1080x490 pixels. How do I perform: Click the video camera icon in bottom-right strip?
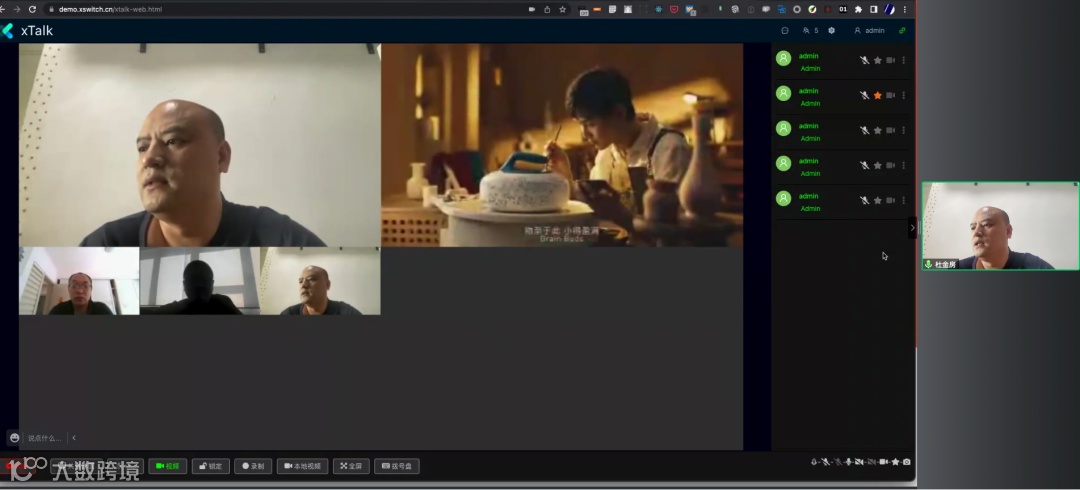tap(883, 462)
